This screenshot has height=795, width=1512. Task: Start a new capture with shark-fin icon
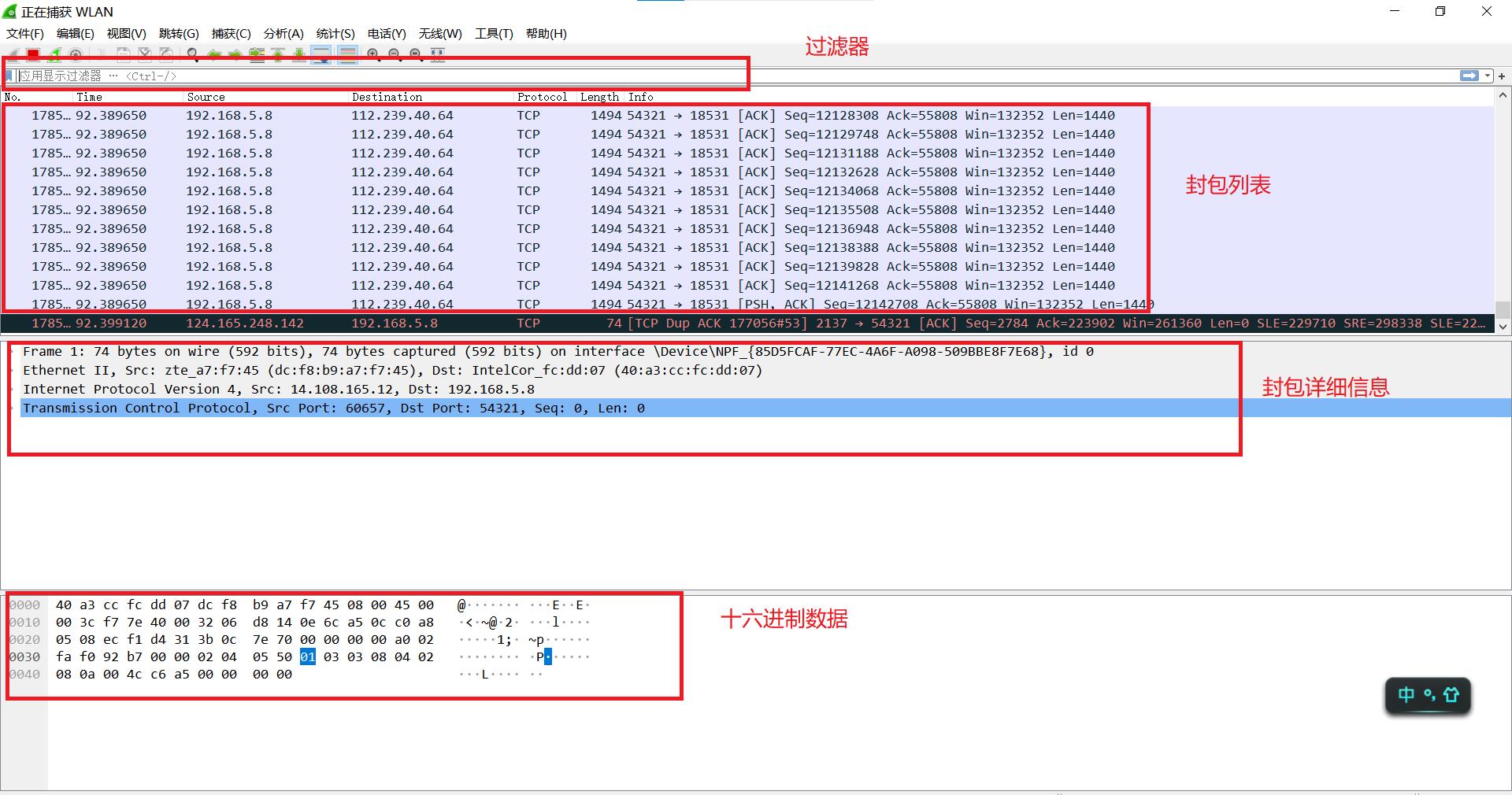(12, 54)
